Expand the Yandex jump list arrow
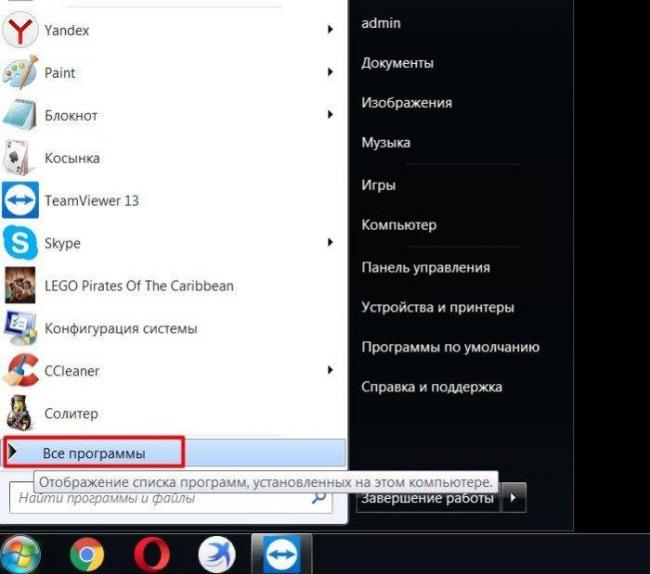 (330, 31)
